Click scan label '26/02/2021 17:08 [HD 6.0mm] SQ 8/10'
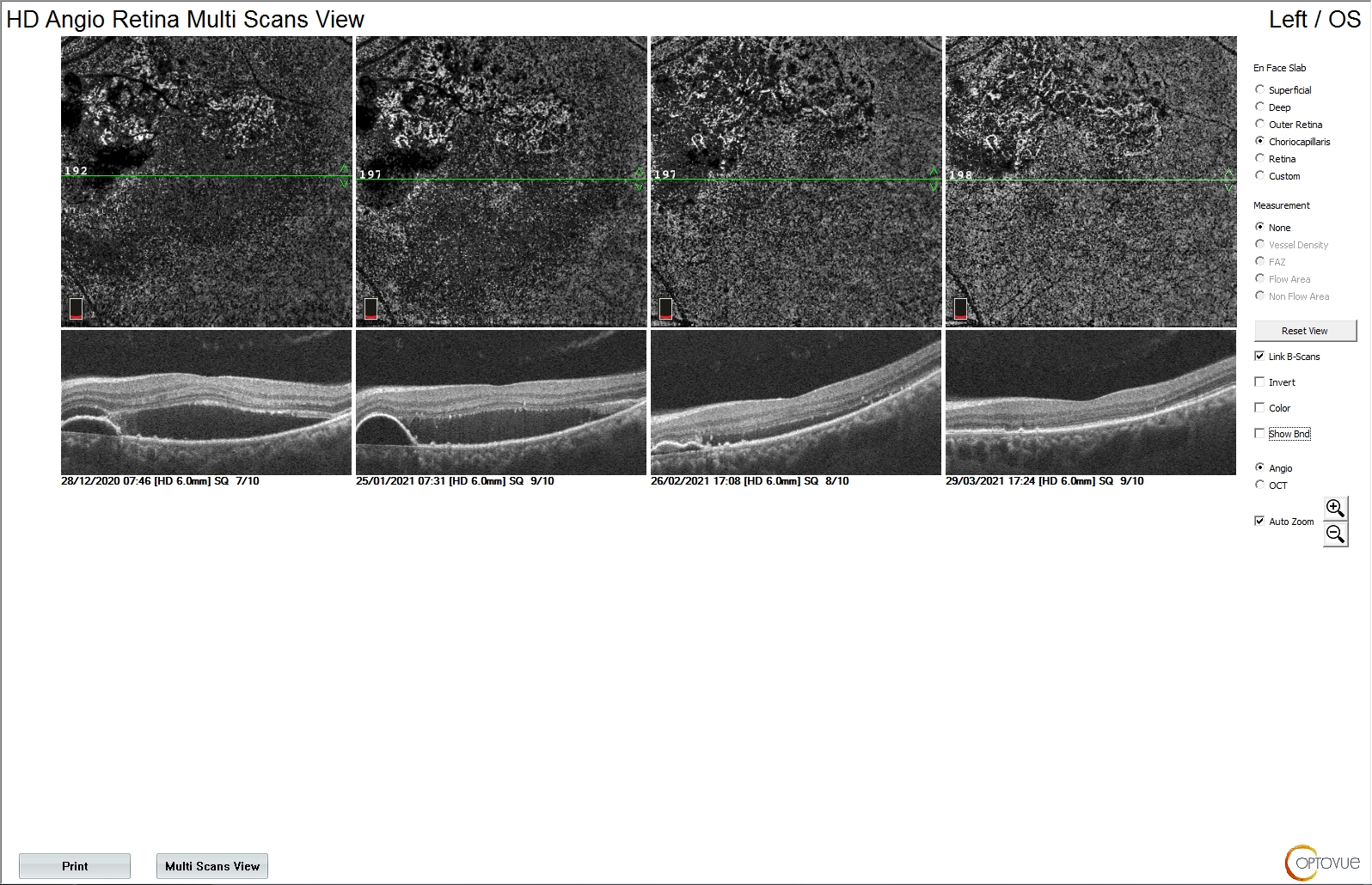Screen dimensions: 1372x885 click(750, 481)
